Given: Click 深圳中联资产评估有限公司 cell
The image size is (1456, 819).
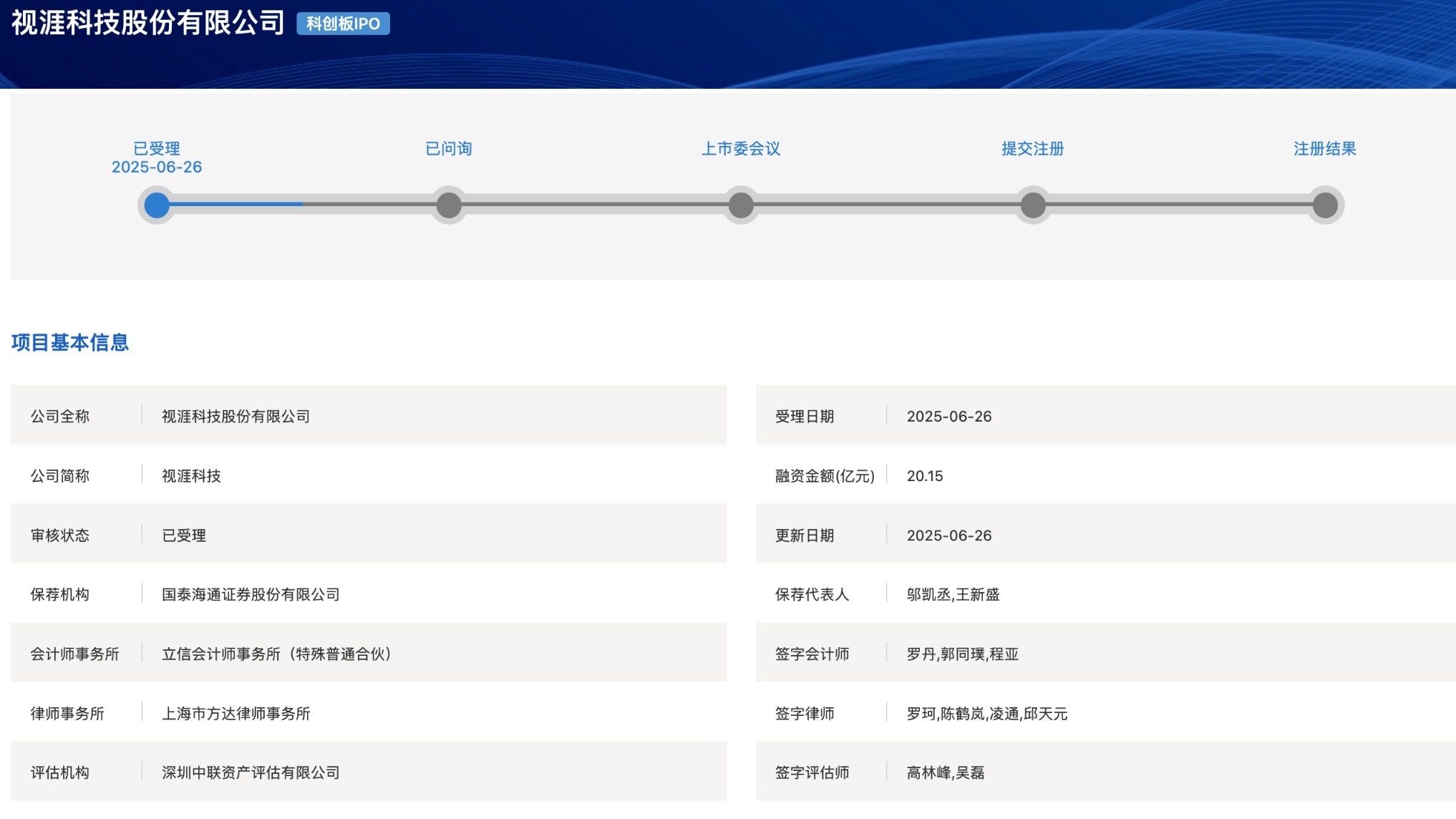Looking at the screenshot, I should click(x=251, y=772).
